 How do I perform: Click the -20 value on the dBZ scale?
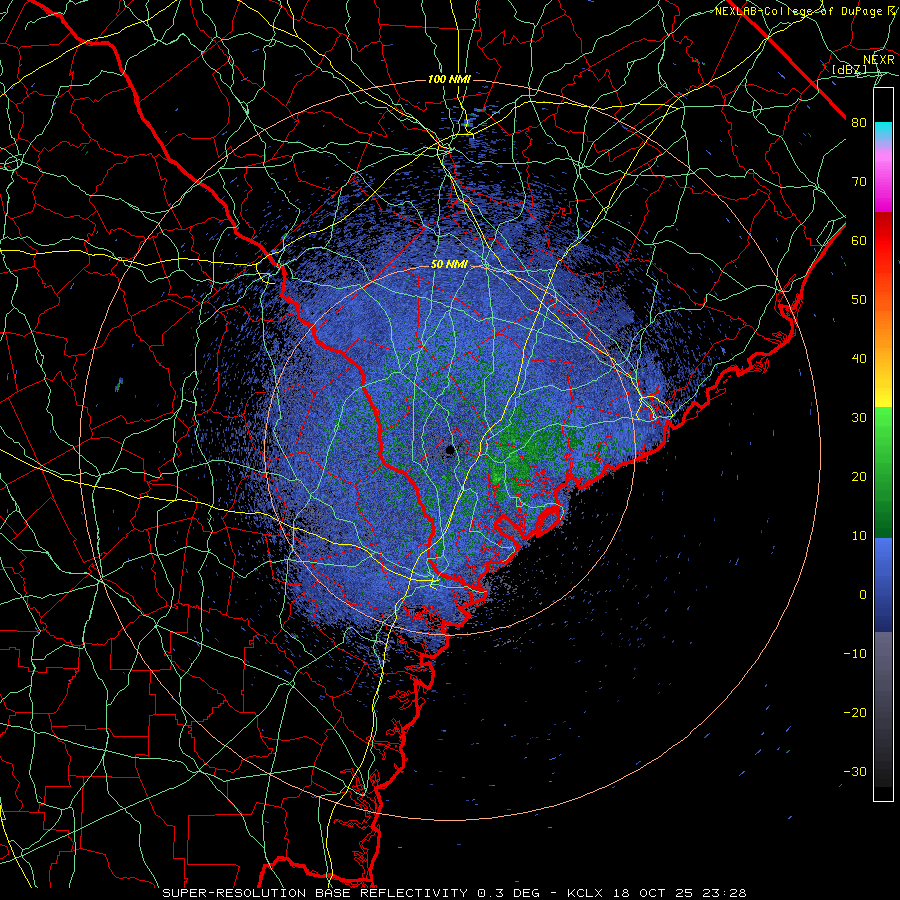click(855, 712)
